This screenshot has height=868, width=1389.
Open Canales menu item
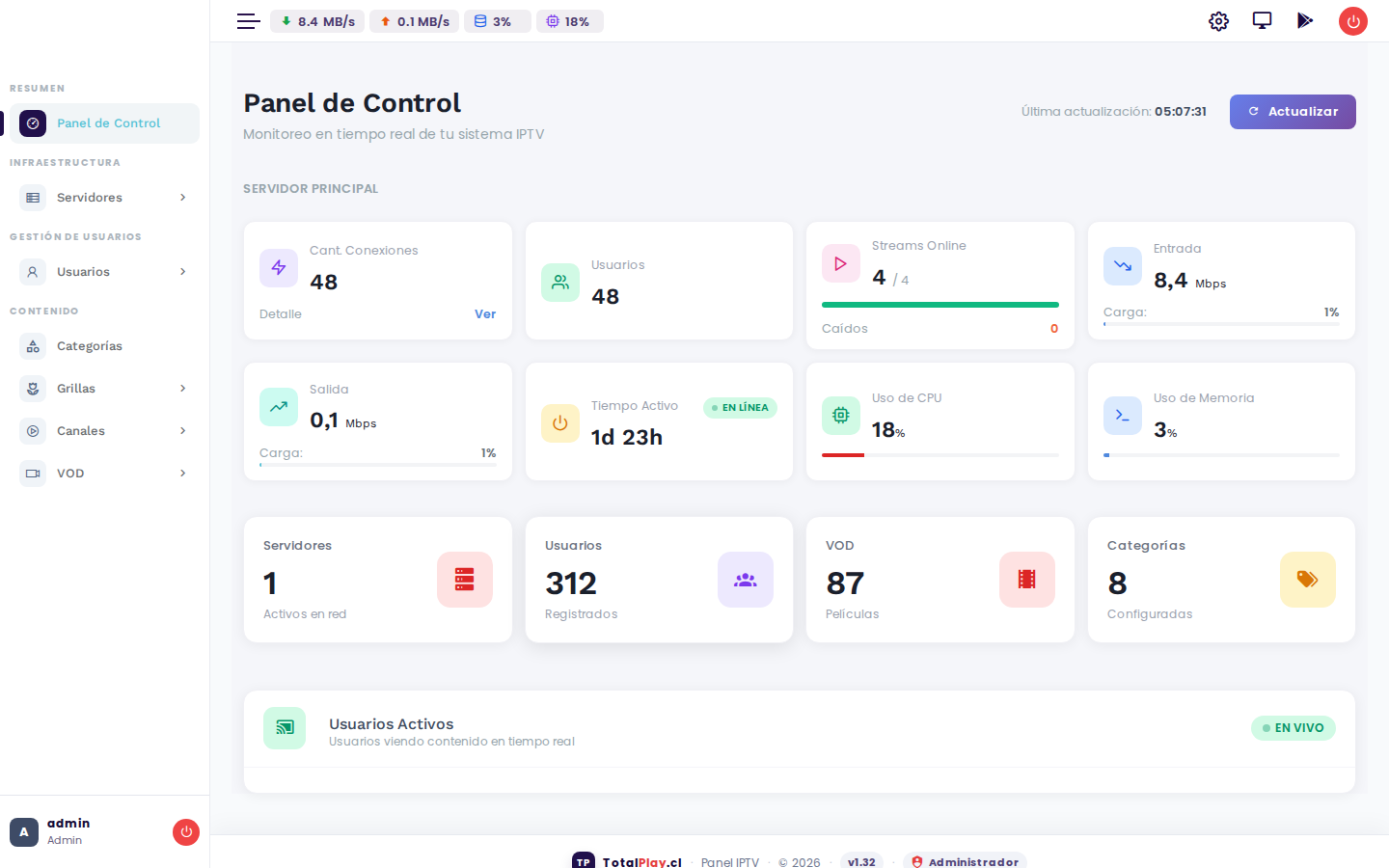(104, 431)
